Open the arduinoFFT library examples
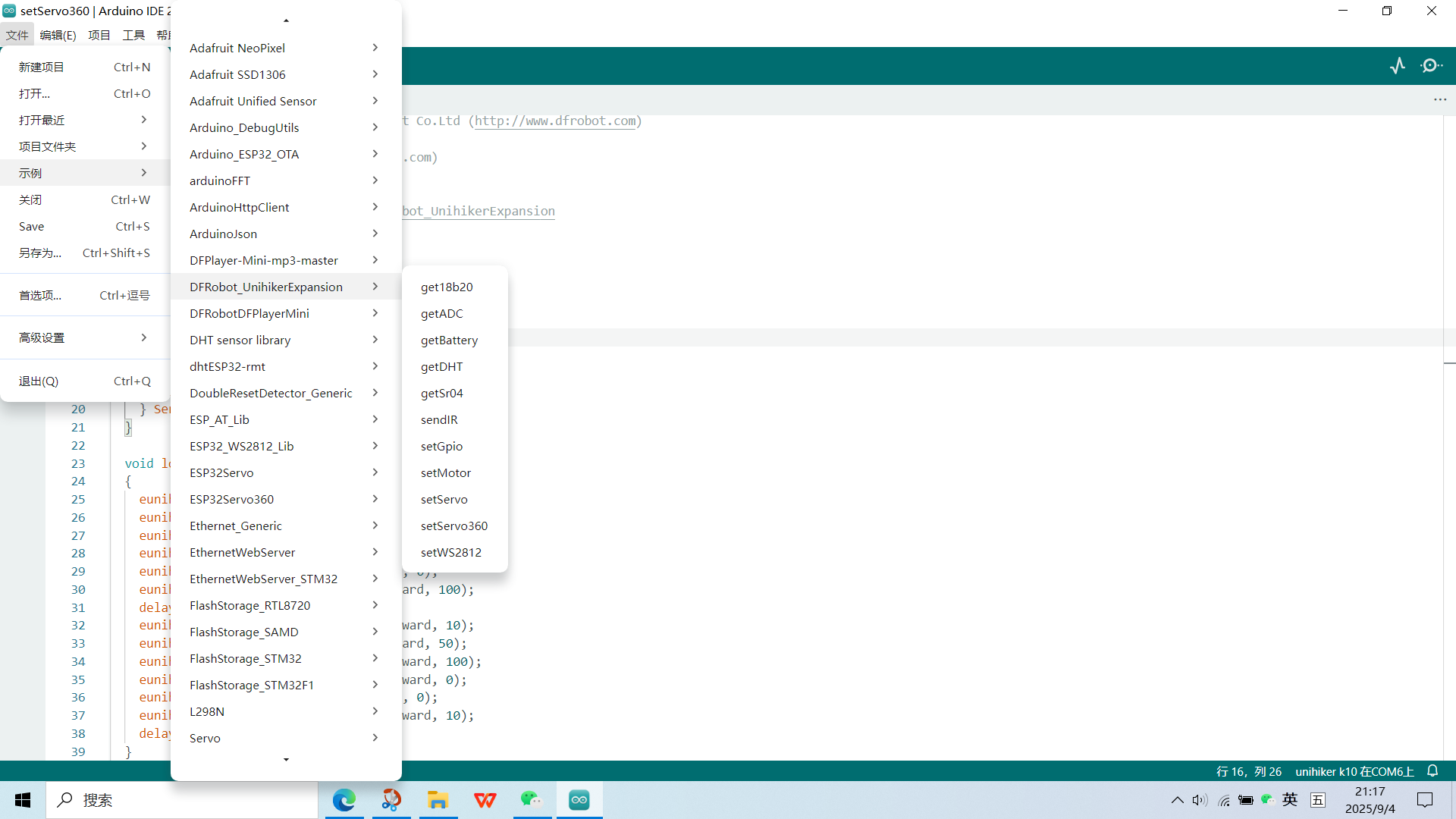Screen dimensions: 1456x819 (286, 180)
